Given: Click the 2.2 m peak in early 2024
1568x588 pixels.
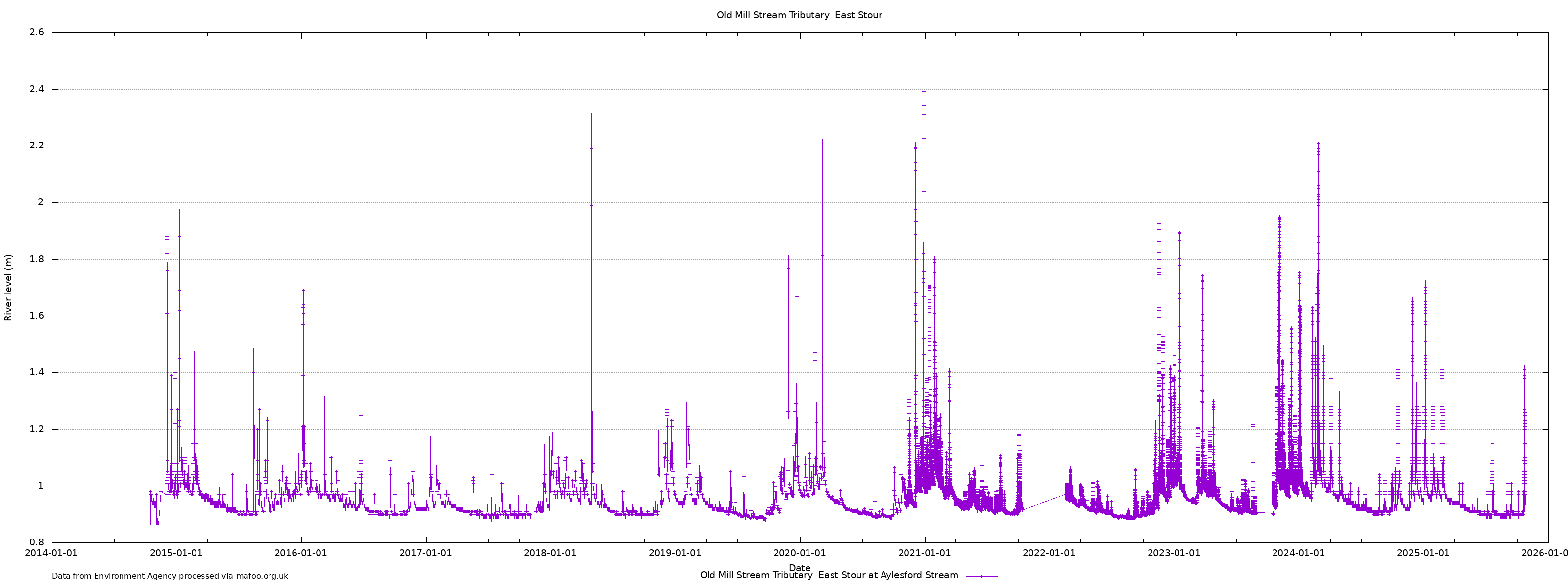Looking at the screenshot, I should [x=1318, y=144].
